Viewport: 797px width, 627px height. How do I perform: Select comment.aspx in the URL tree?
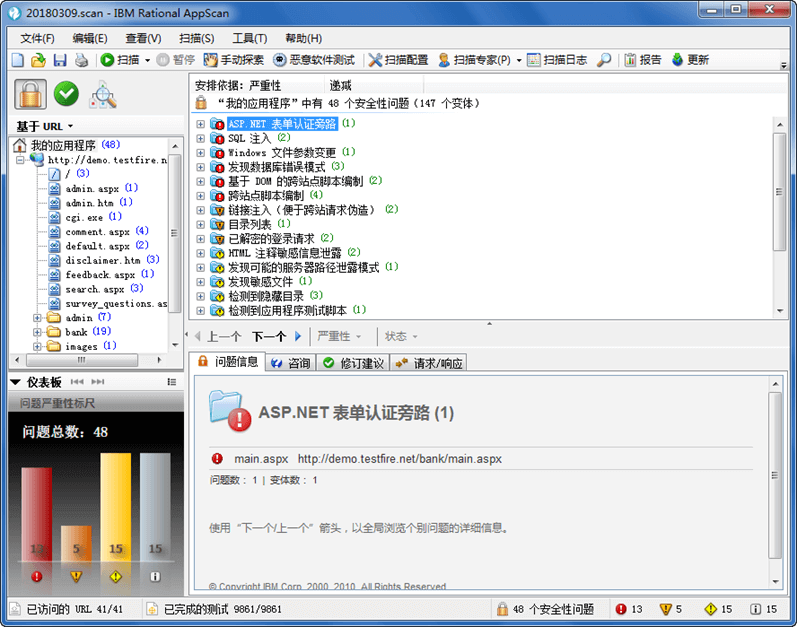click(98, 232)
